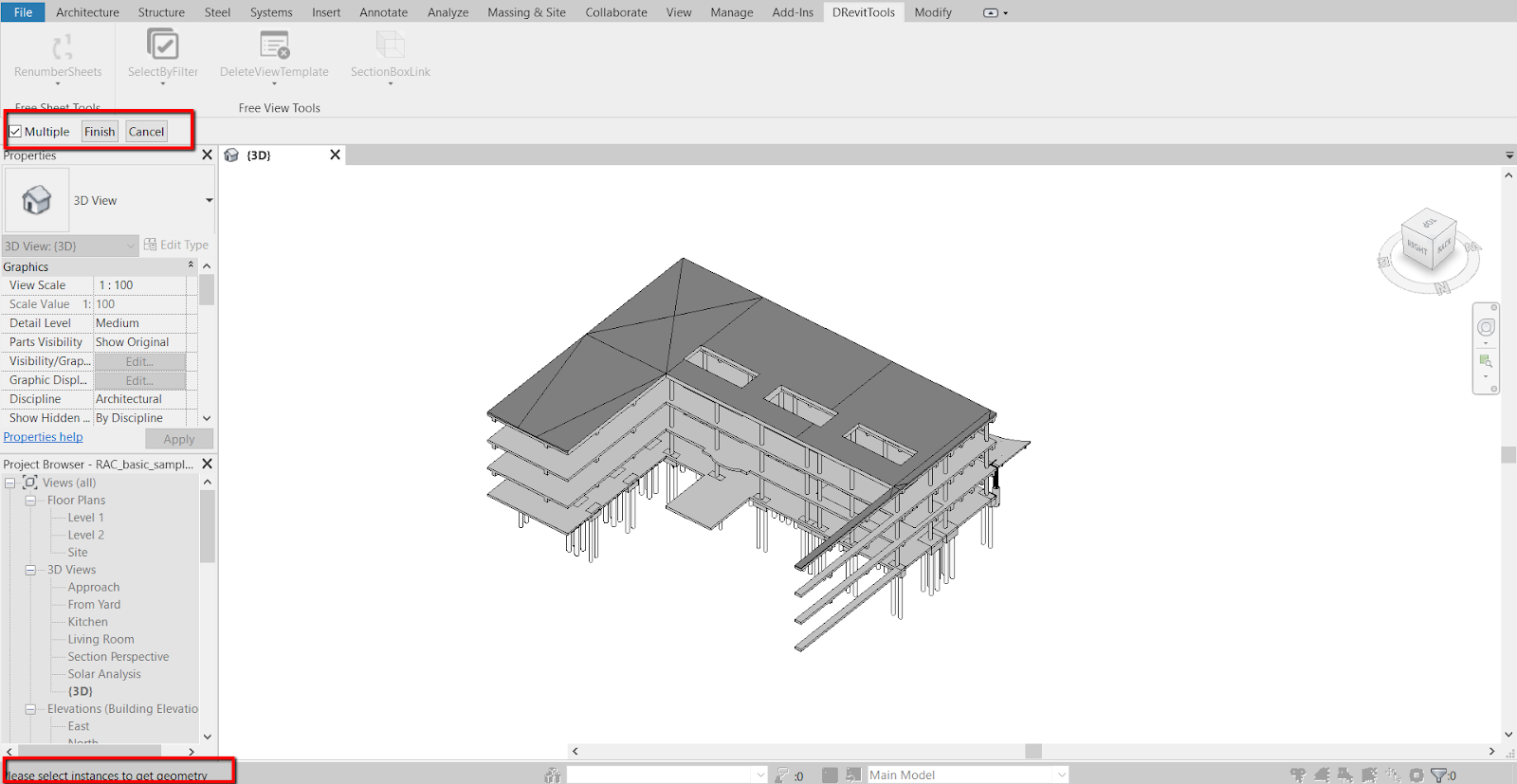1517x784 pixels.
Task: Open the 3D View type selector dropdown
Action: 209,200
